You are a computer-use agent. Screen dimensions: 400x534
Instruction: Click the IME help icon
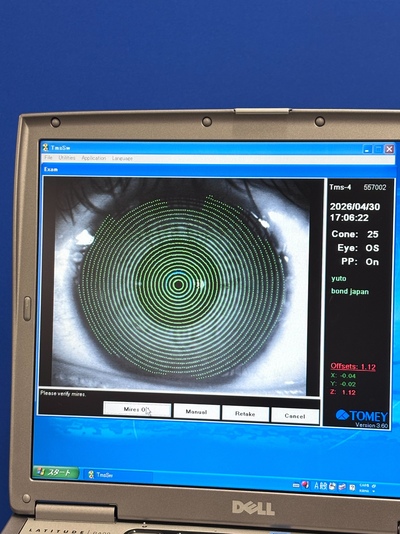tap(352, 488)
